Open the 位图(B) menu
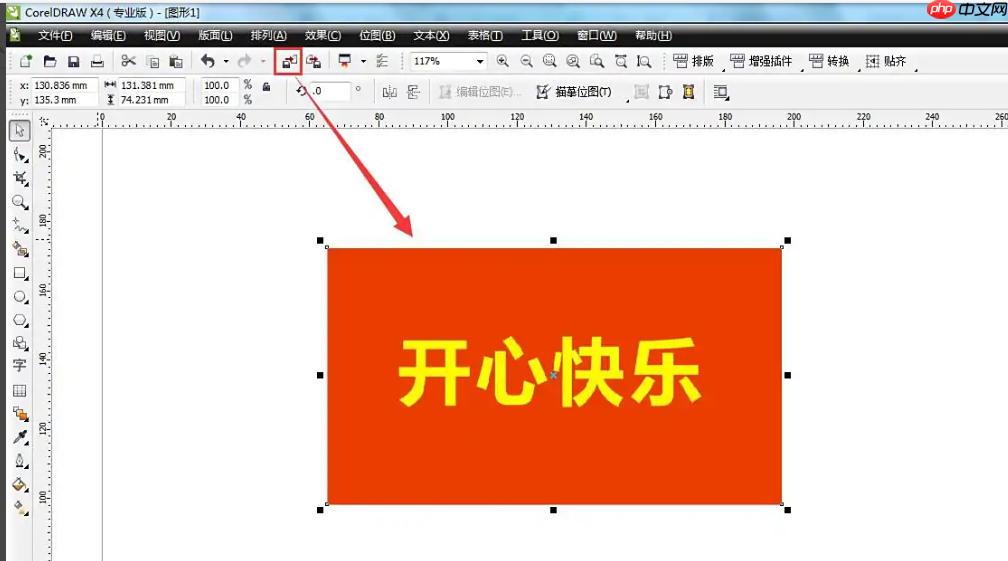Viewport: 1008px width, 561px height. pyautogui.click(x=377, y=35)
